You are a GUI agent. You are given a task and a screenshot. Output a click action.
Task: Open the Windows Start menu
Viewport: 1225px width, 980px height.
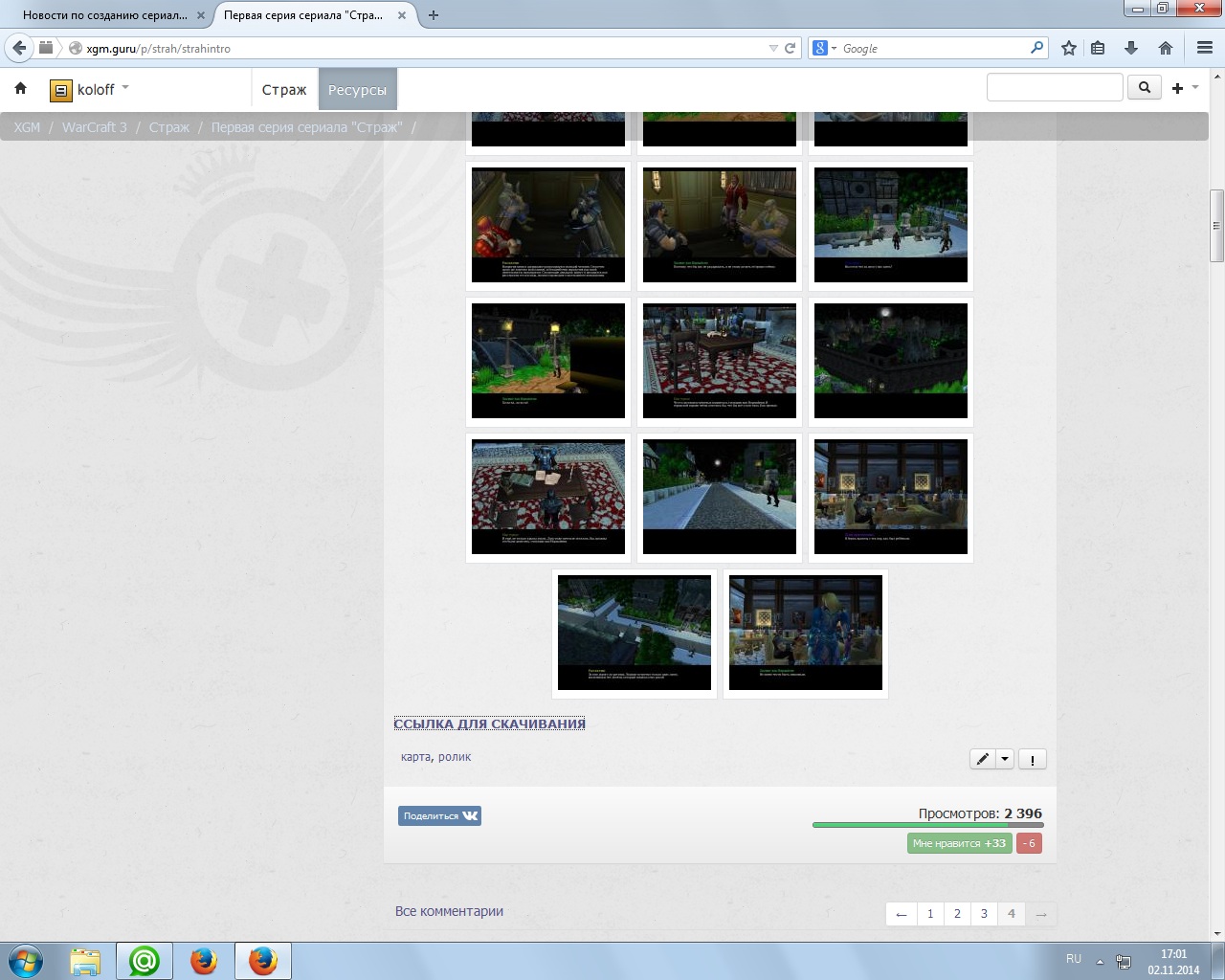[x=26, y=960]
